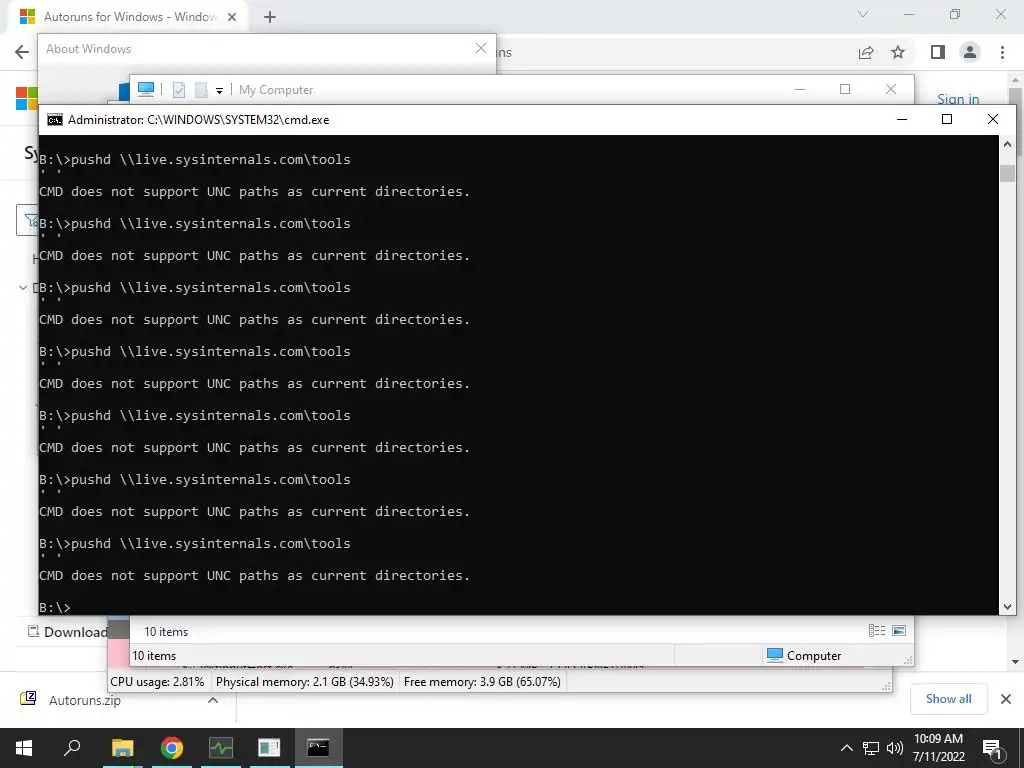Open the network tray icon
The height and width of the screenshot is (768, 1024).
871,748
